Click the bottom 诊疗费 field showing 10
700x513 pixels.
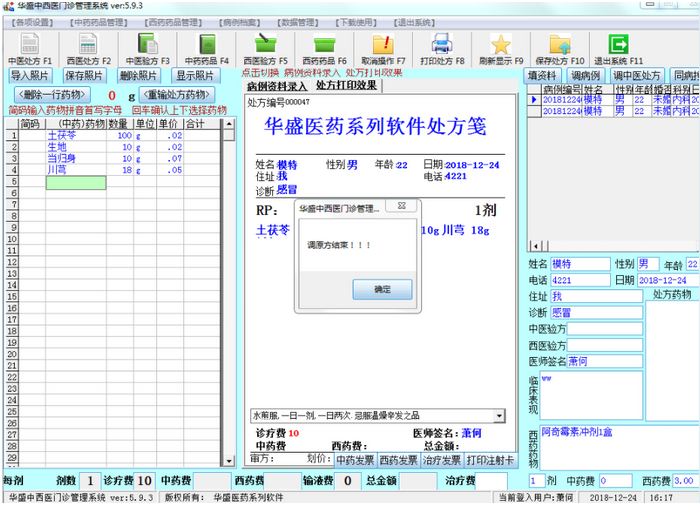pyautogui.click(x=144, y=481)
